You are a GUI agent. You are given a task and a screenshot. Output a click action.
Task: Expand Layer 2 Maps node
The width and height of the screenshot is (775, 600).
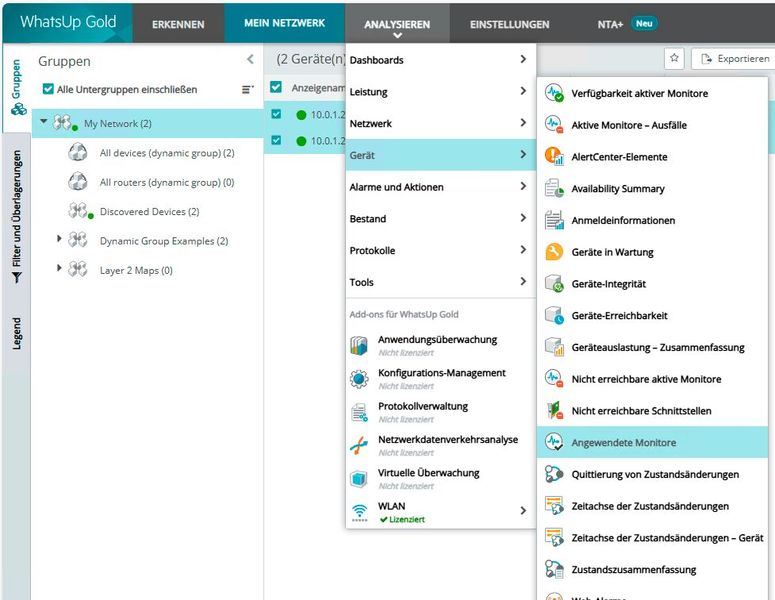[x=59, y=268]
